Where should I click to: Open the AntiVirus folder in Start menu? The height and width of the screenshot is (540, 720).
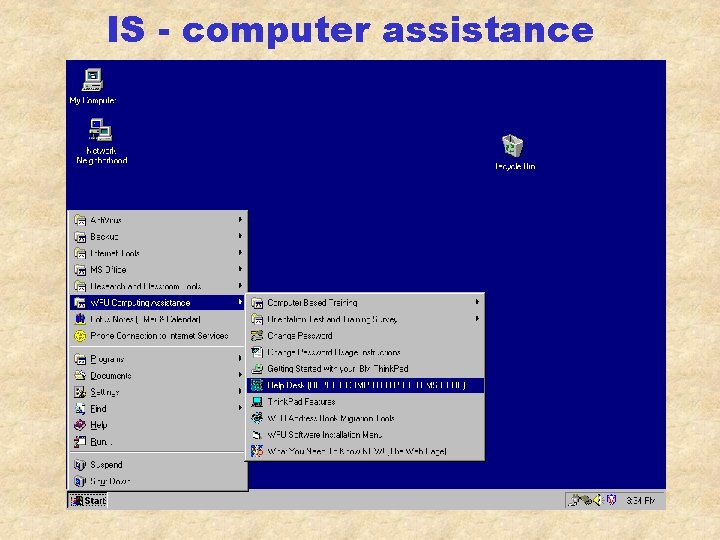click(158, 220)
